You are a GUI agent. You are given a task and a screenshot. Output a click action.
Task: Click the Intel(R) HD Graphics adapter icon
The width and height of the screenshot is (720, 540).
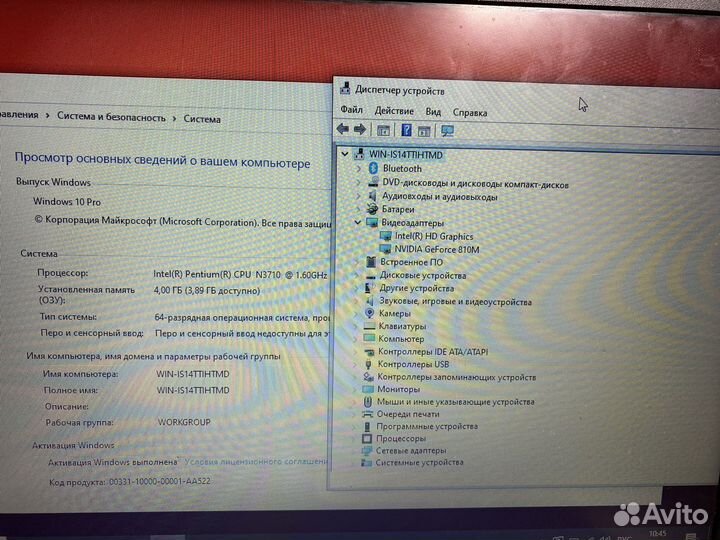(x=385, y=236)
